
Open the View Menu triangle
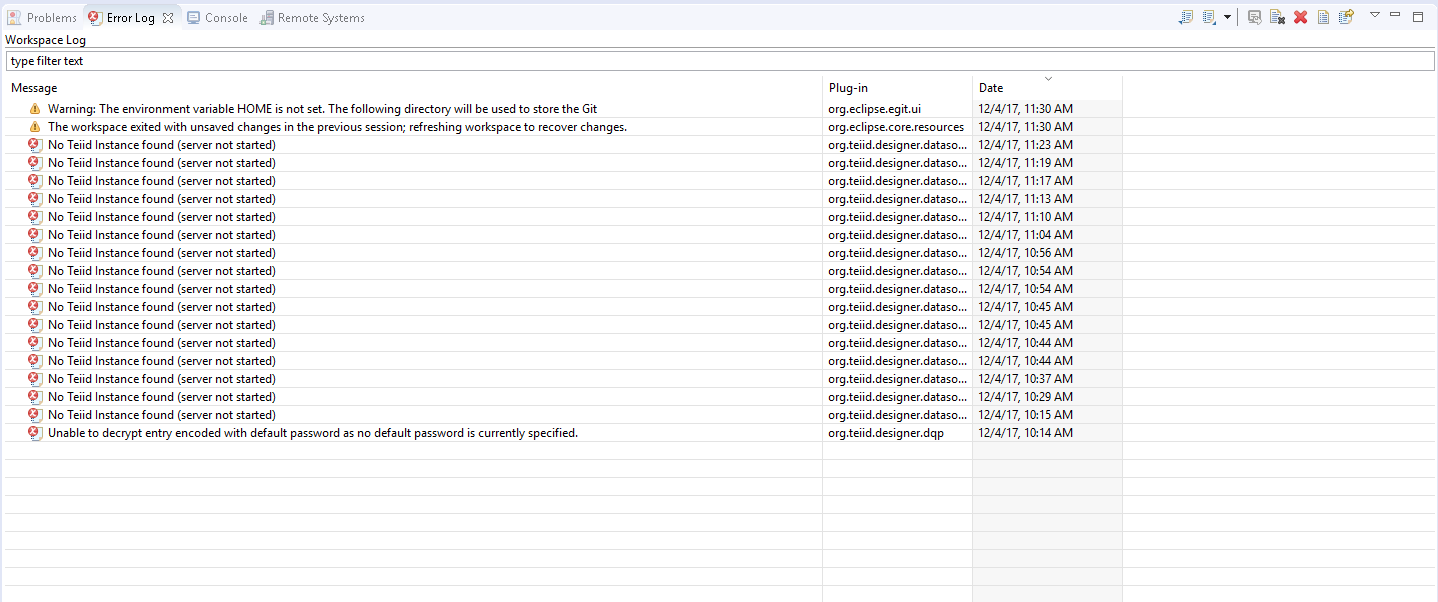[x=1375, y=15]
